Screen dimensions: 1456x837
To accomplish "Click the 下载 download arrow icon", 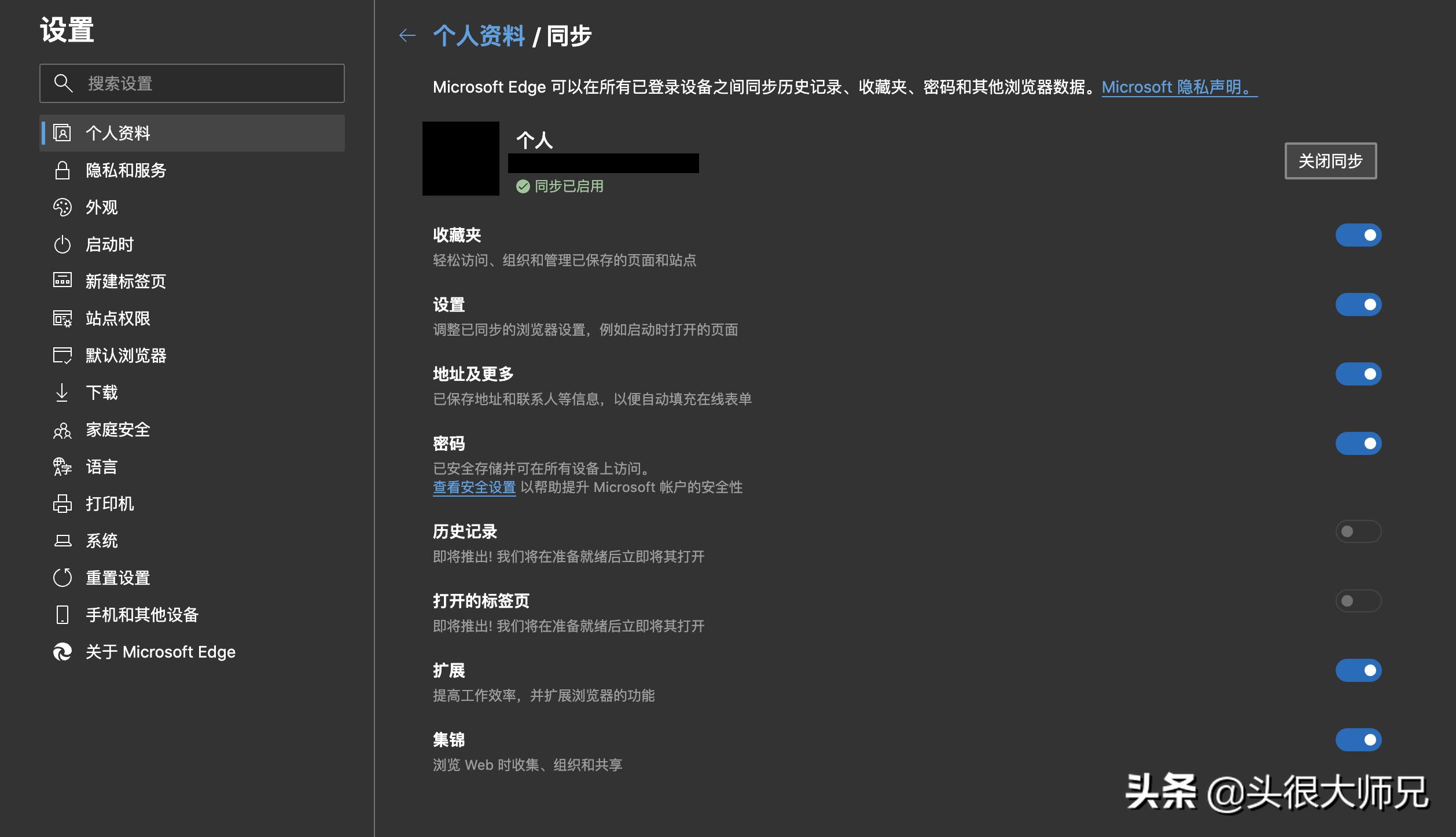I will tap(62, 392).
